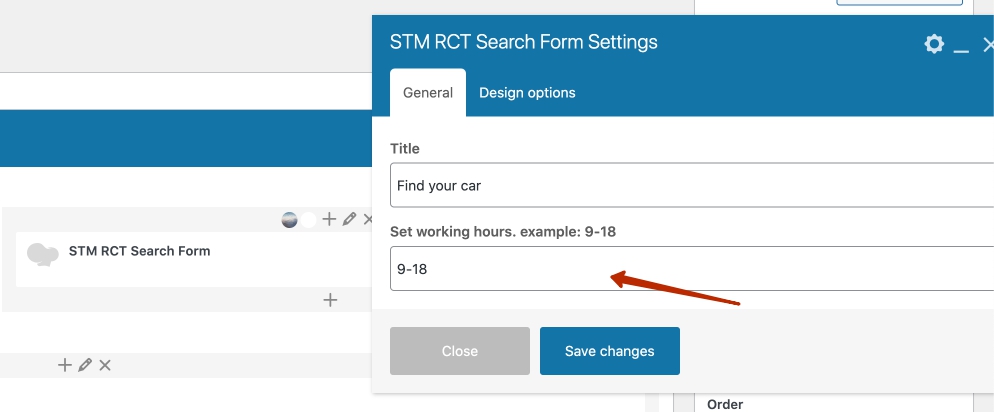Focus the working hours field showing 9-18

tap(690, 269)
